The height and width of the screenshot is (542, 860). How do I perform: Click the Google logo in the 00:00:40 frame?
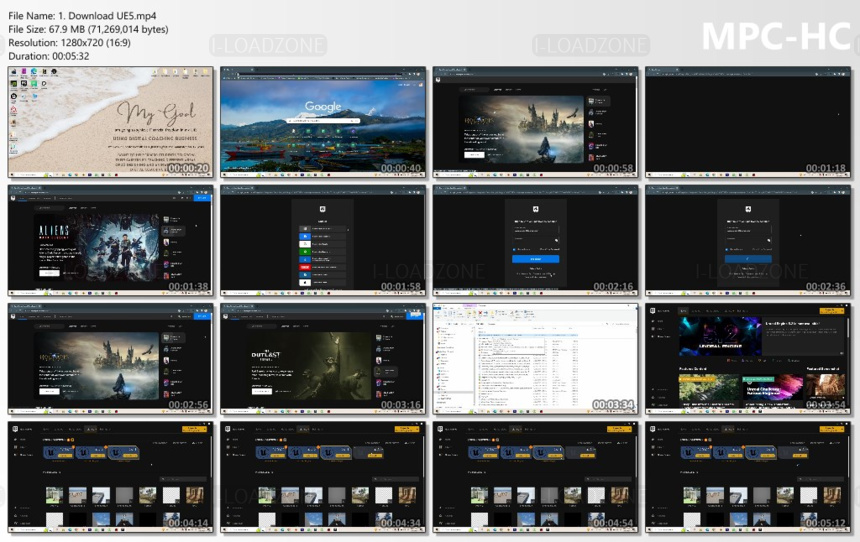[x=322, y=106]
